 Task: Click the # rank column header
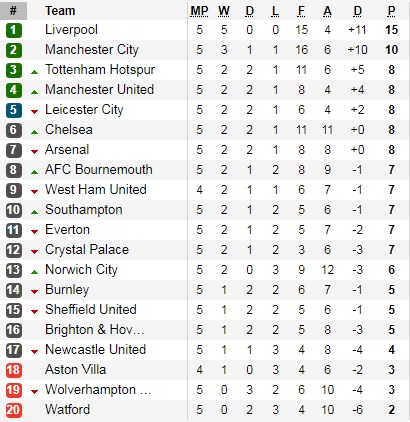point(13,11)
